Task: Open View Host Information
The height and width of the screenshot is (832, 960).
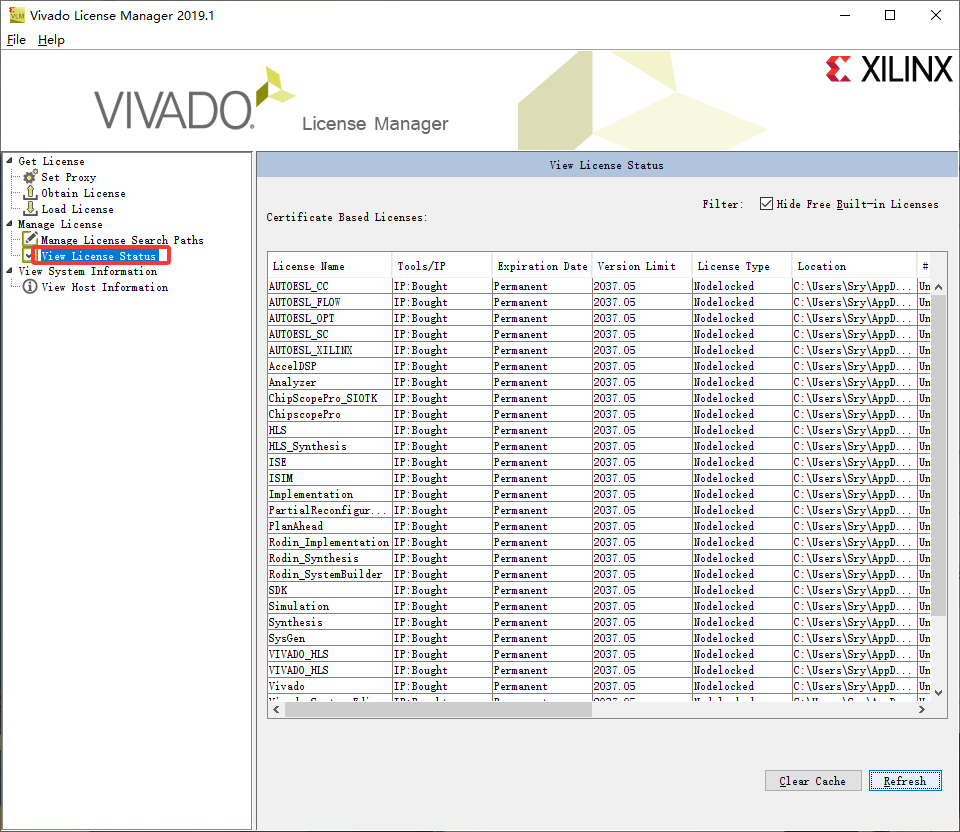Action: (105, 287)
